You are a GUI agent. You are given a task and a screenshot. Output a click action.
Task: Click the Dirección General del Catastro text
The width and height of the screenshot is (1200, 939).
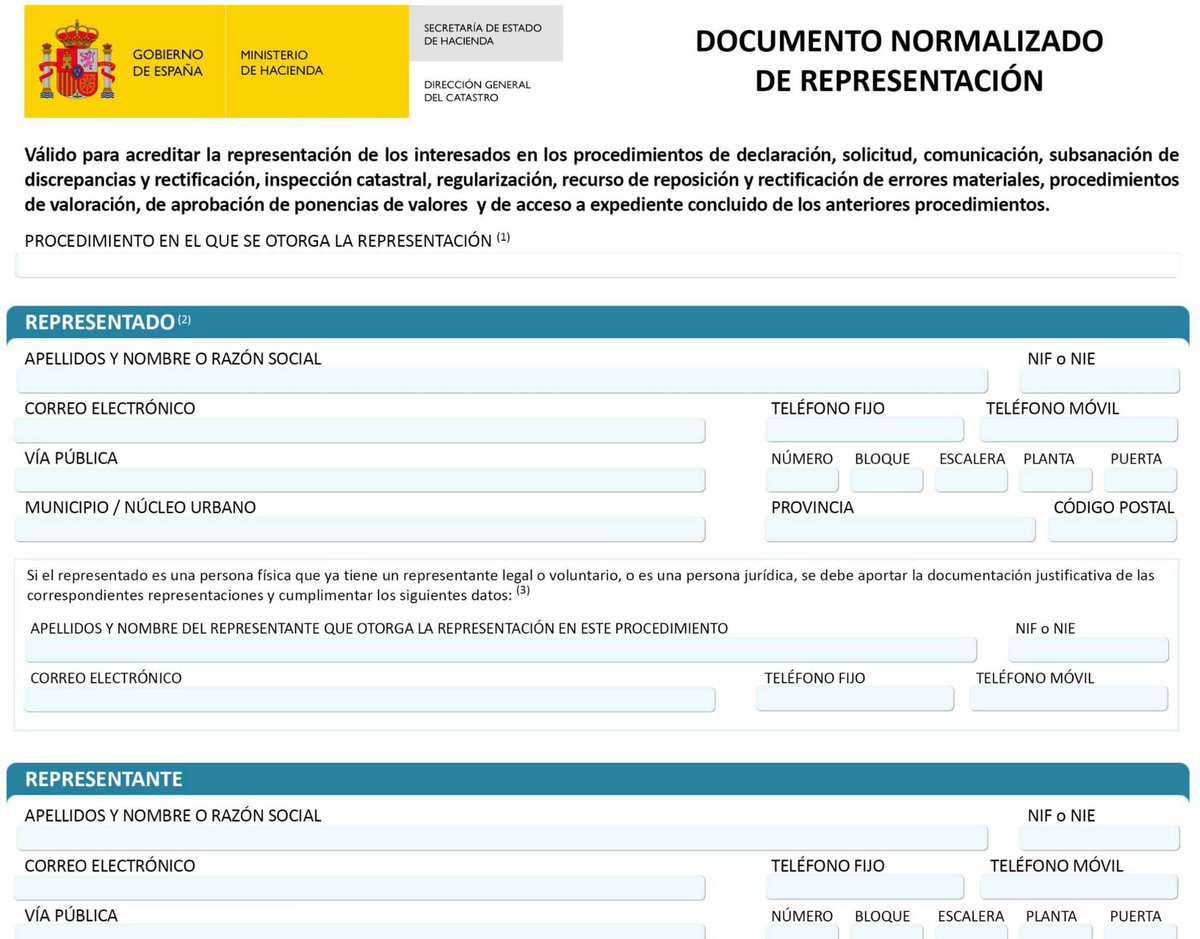point(477,91)
